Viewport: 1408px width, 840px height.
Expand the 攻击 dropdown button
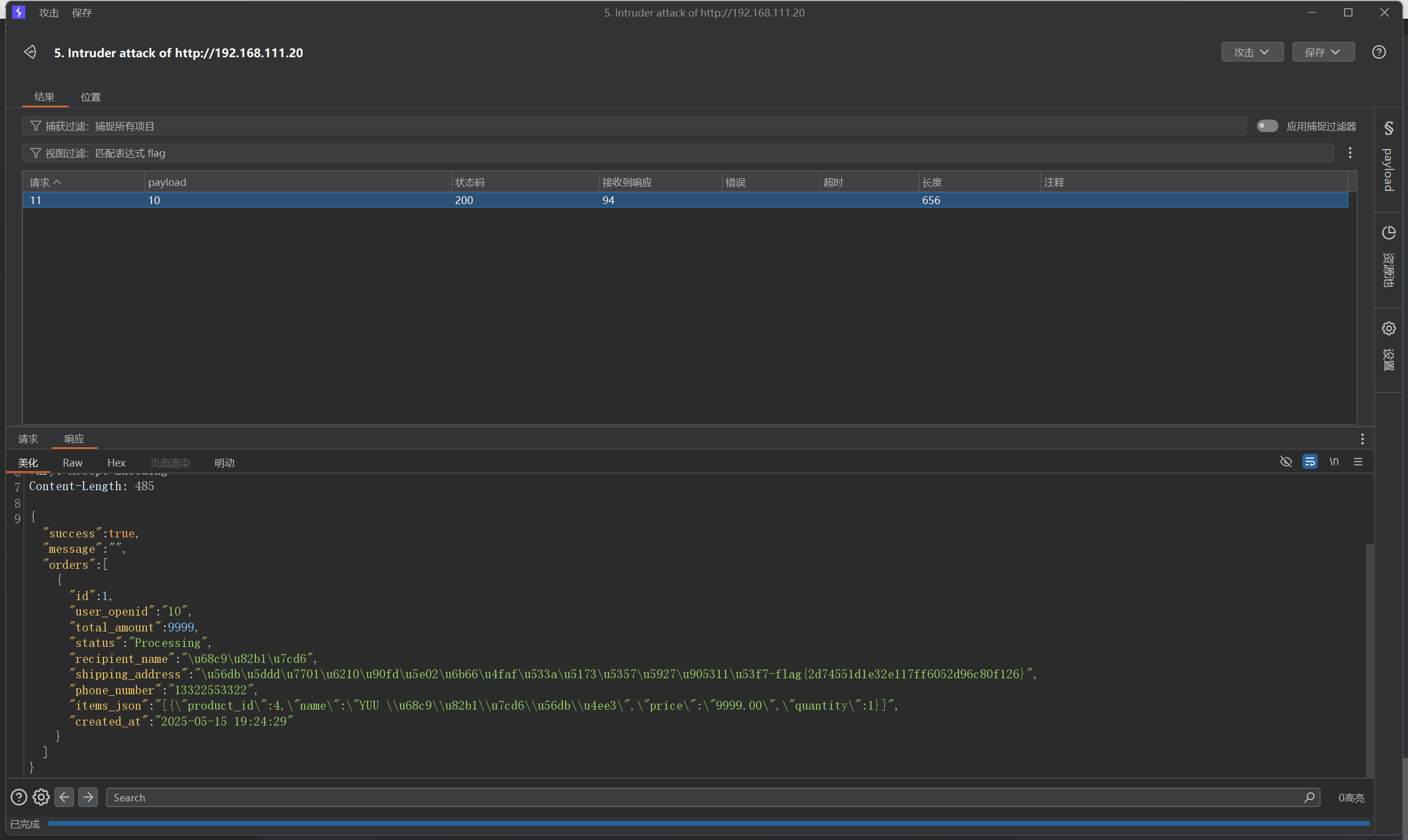pyautogui.click(x=1252, y=52)
